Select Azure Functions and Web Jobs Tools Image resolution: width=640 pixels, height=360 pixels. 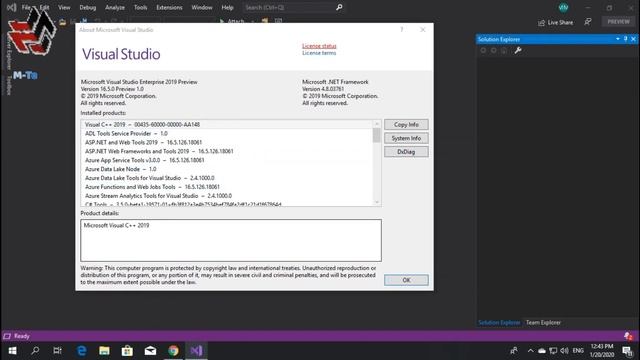[x=227, y=187]
